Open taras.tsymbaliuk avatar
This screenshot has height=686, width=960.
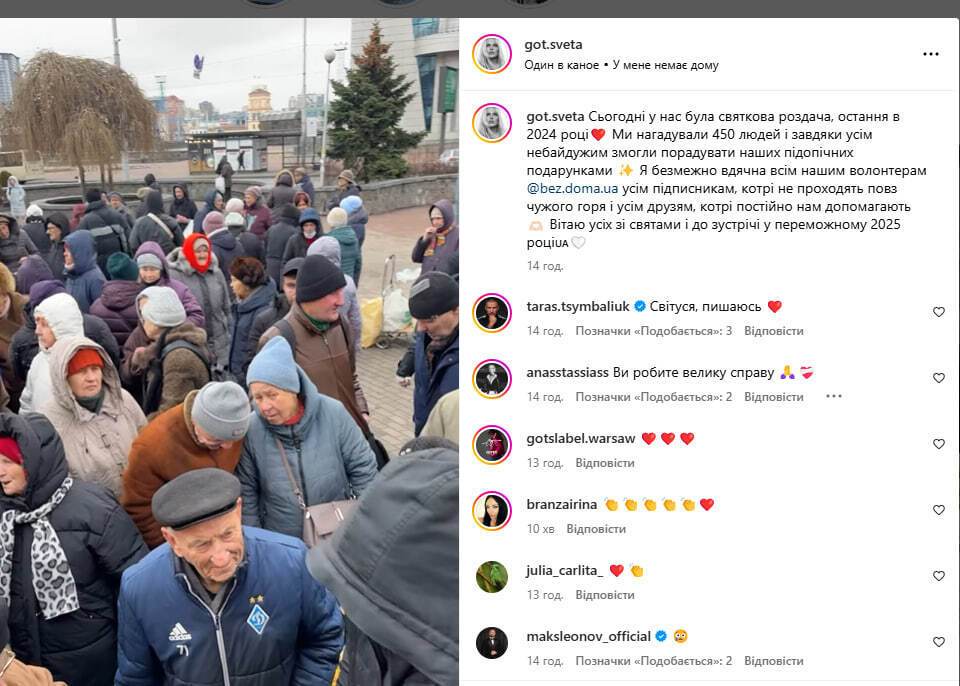pyautogui.click(x=492, y=313)
